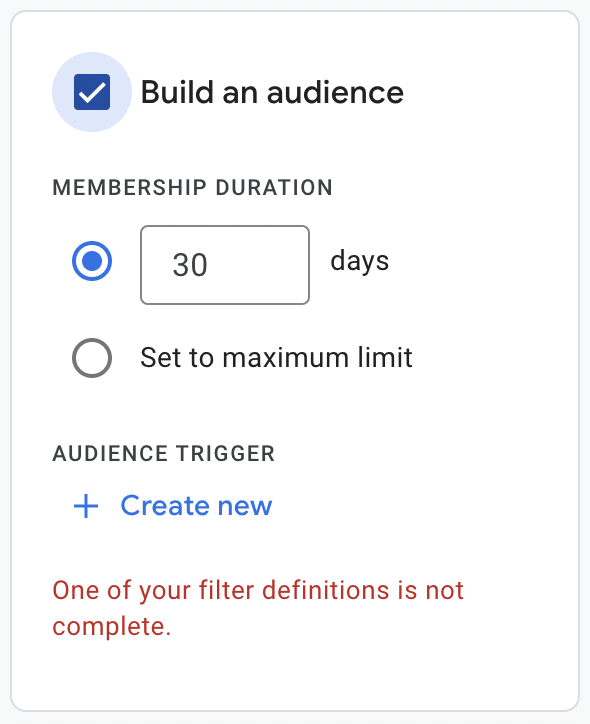This screenshot has height=724, width=590.
Task: Click the AUDIENCE TRIGGER heading
Action: 164,453
